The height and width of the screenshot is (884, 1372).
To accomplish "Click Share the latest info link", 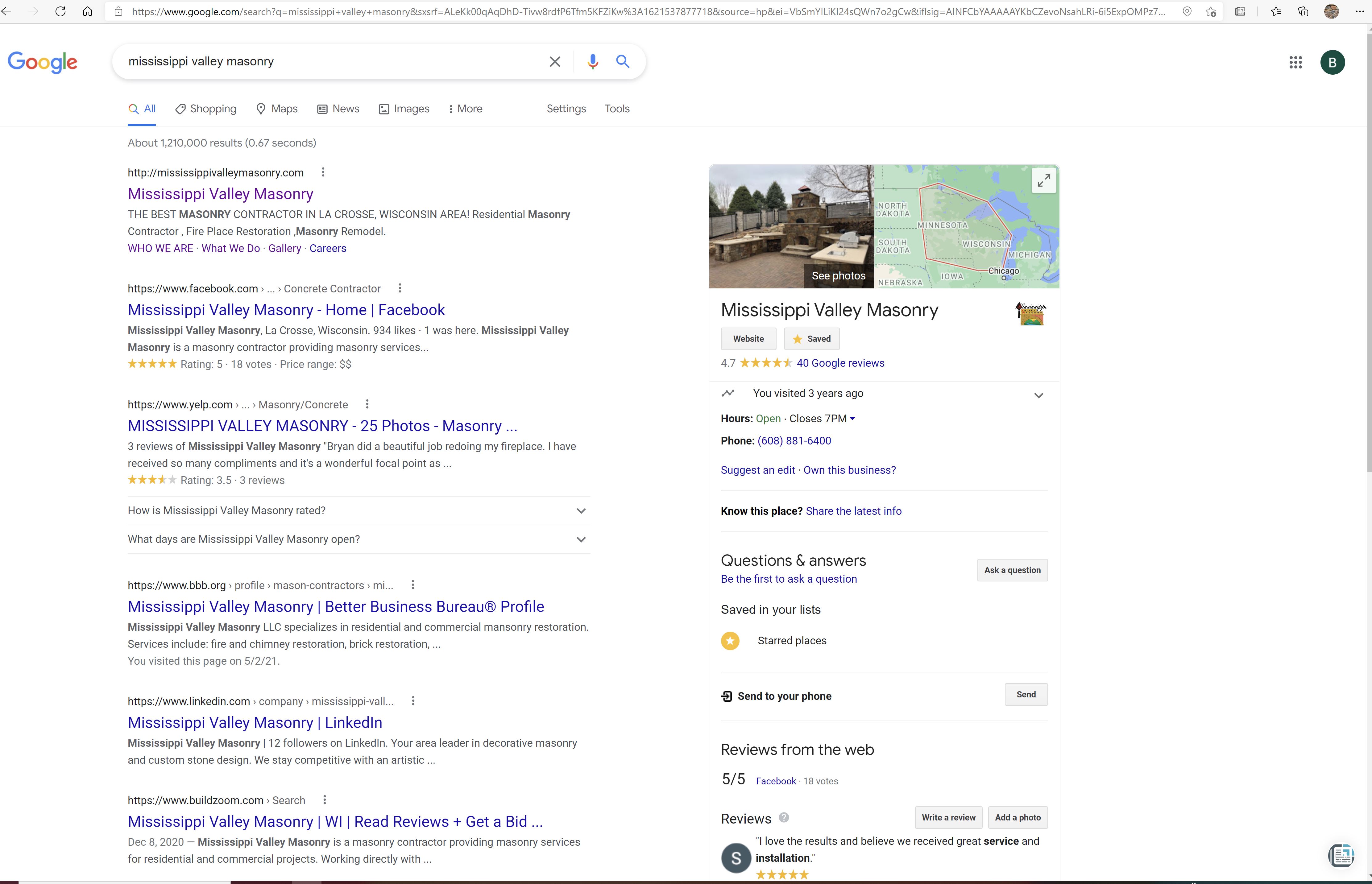I will click(854, 511).
